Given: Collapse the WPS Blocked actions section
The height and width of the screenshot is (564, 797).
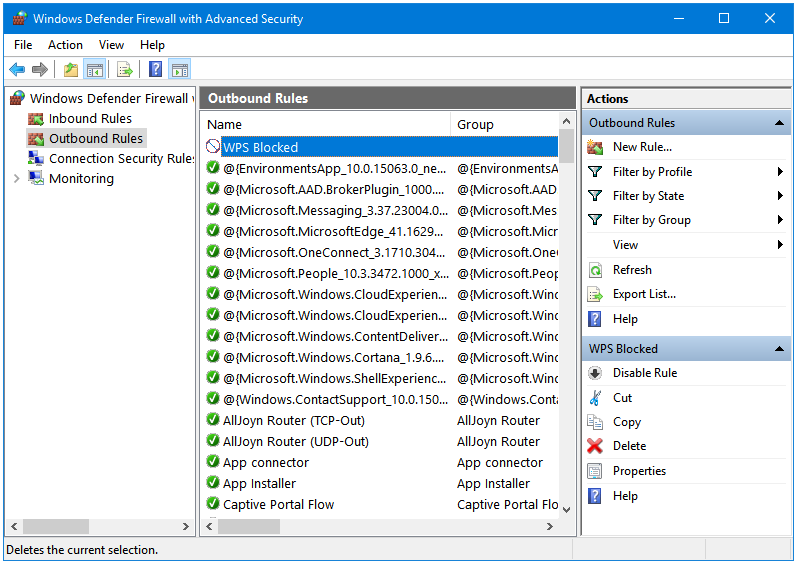Looking at the screenshot, I should click(x=779, y=349).
